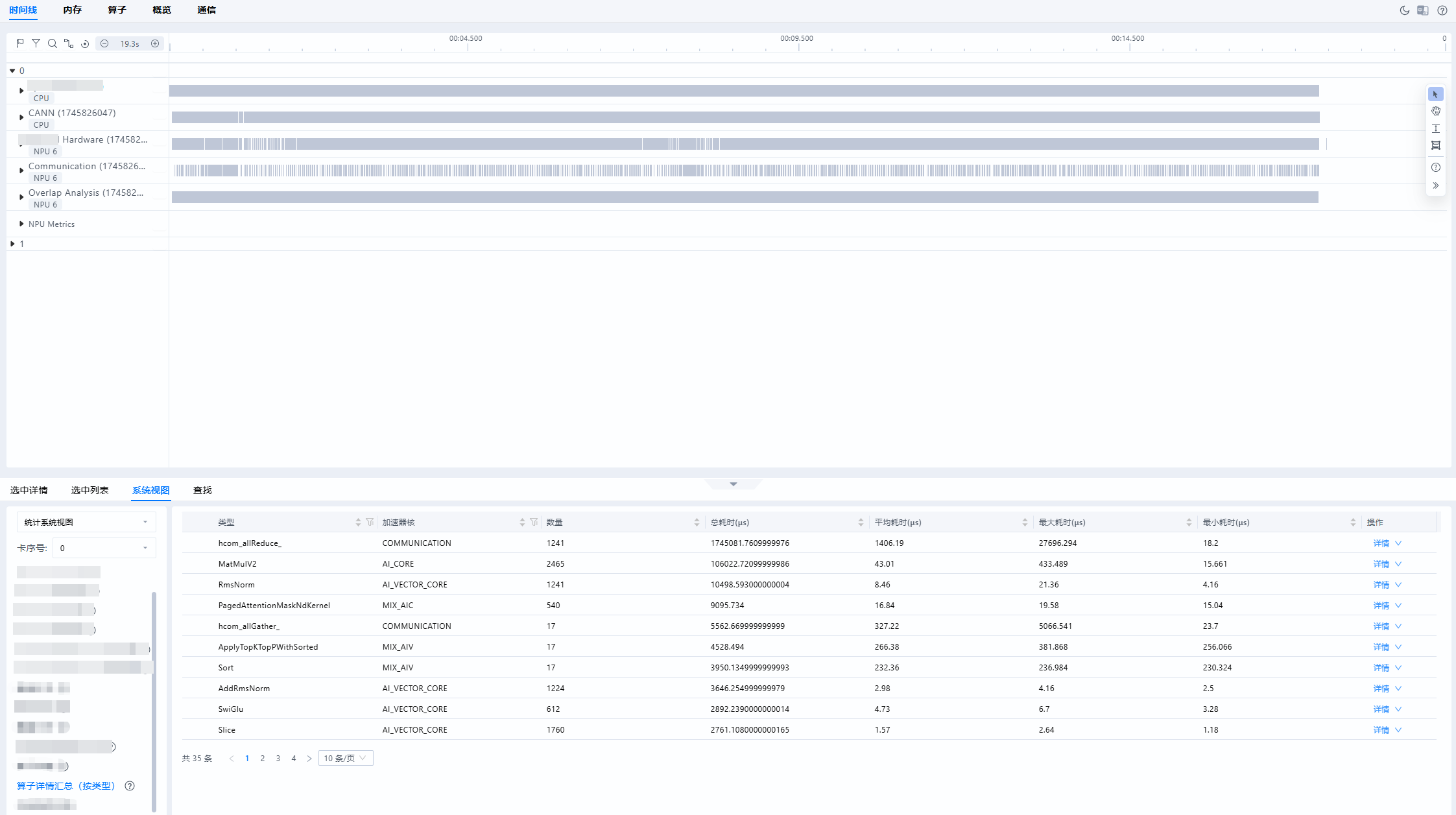Select the vertical range measure tool
1456x815 pixels.
(1436, 128)
